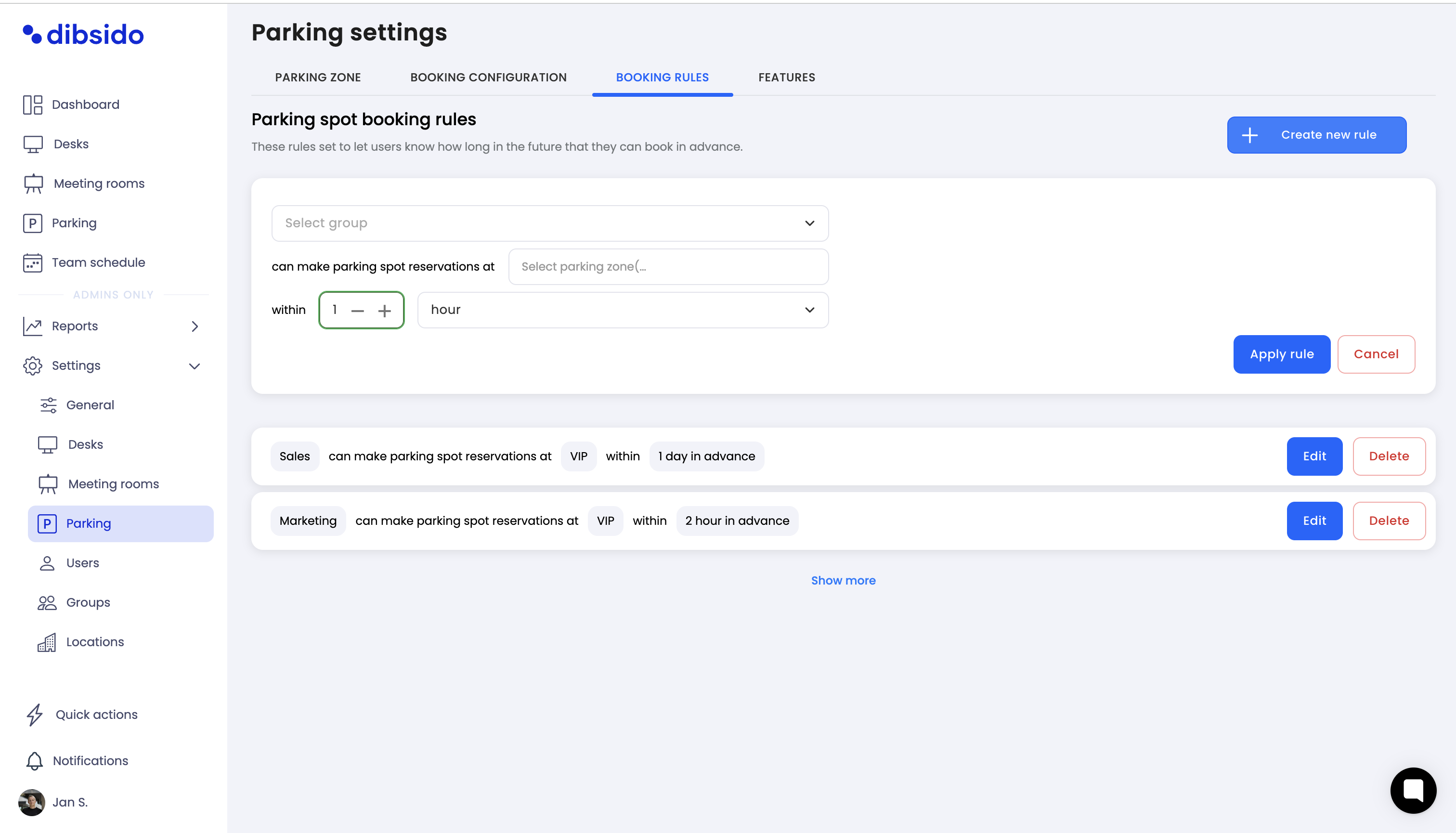This screenshot has width=1456, height=833.
Task: Click the Notifications bell icon
Action: coord(34,761)
